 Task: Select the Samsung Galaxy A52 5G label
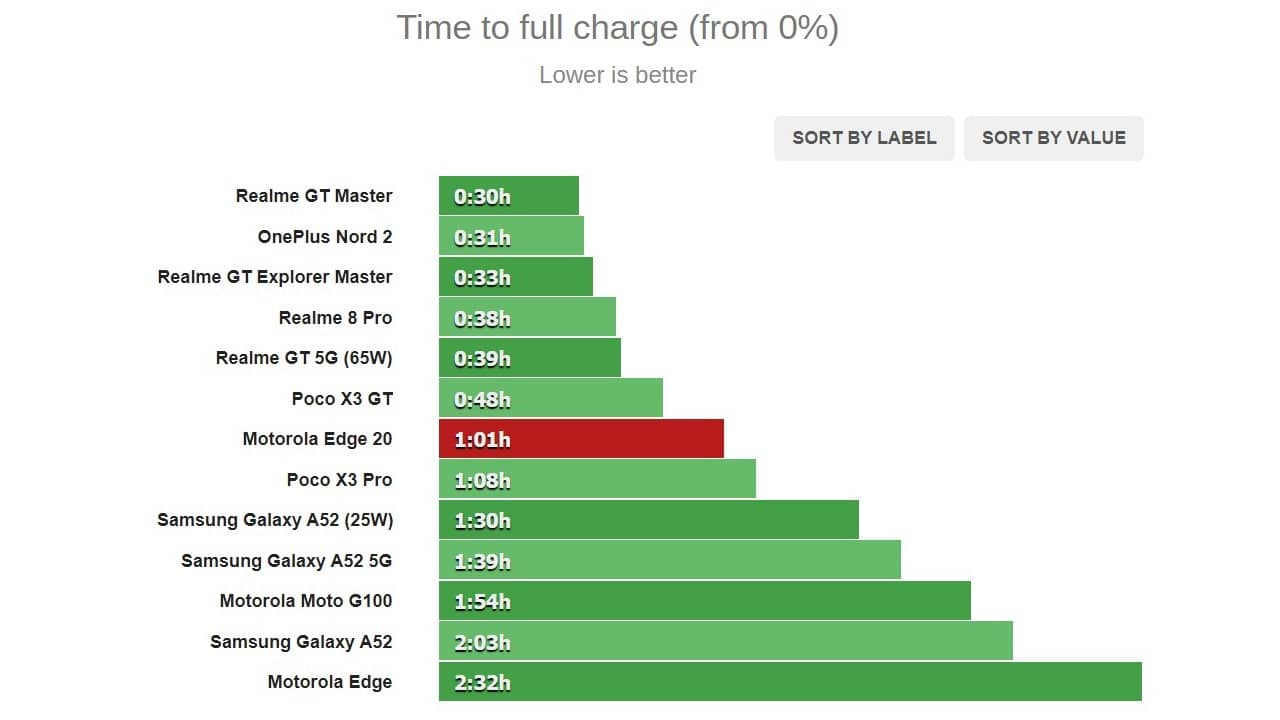286,561
